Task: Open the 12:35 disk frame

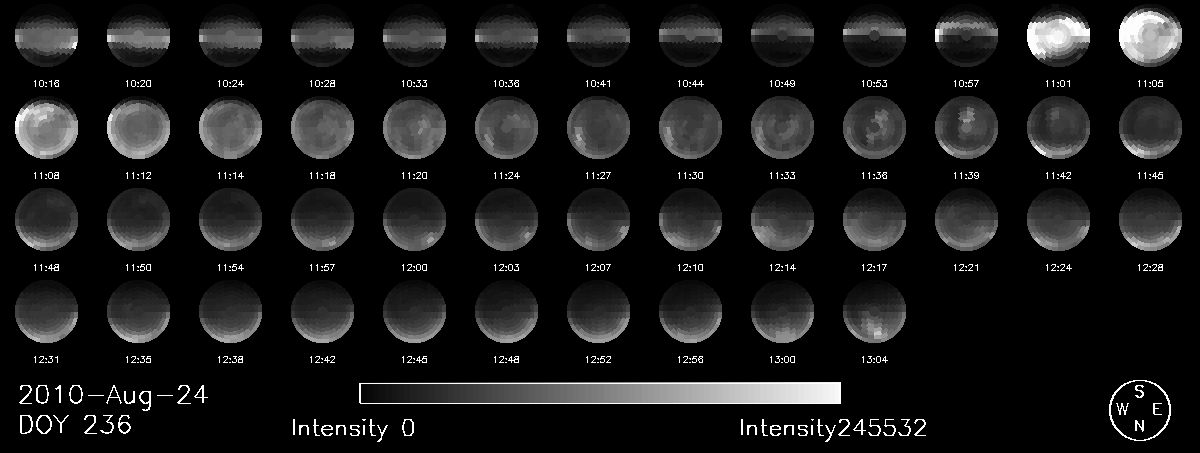Action: pyautogui.click(x=139, y=313)
